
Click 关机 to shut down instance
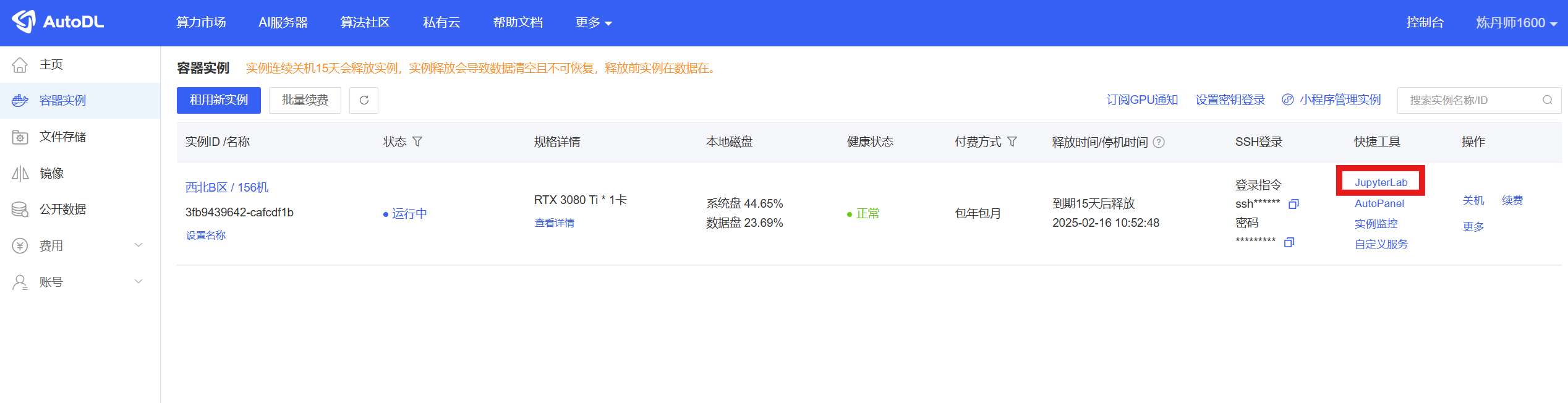1473,200
